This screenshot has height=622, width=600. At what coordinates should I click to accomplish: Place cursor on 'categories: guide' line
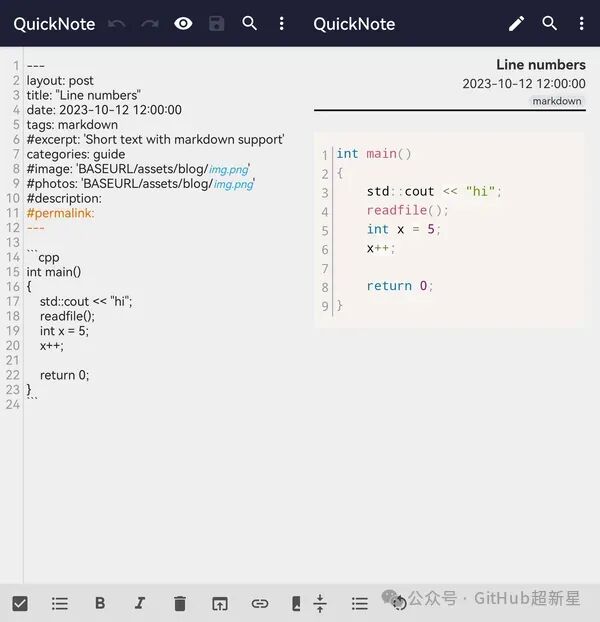pyautogui.click(x=76, y=154)
